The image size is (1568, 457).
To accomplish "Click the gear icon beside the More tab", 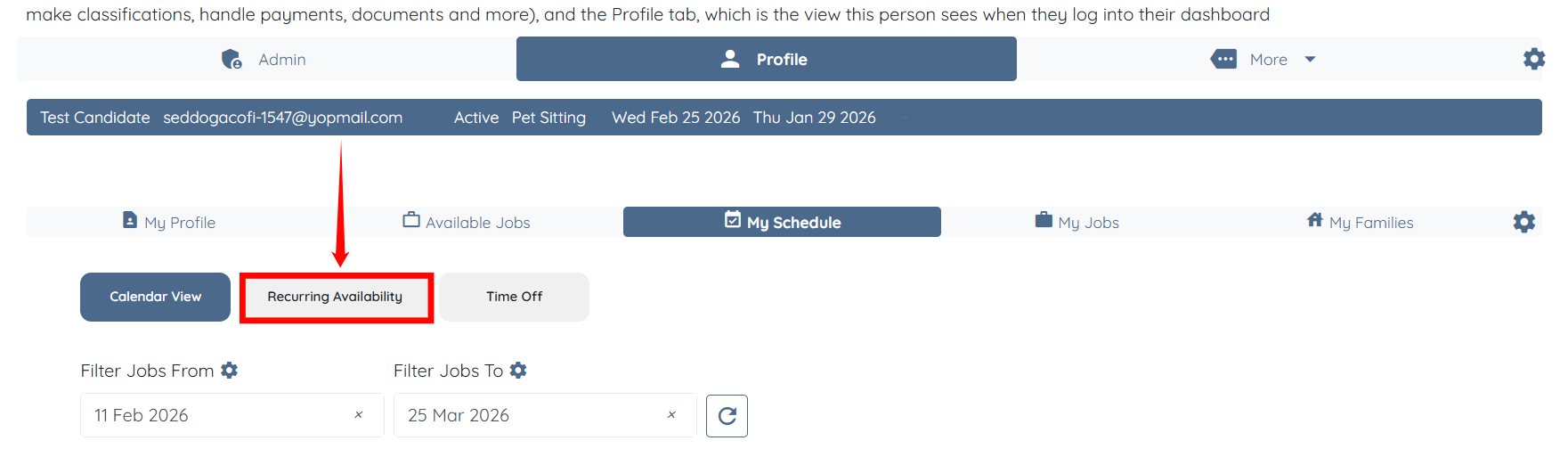I will 1533,59.
